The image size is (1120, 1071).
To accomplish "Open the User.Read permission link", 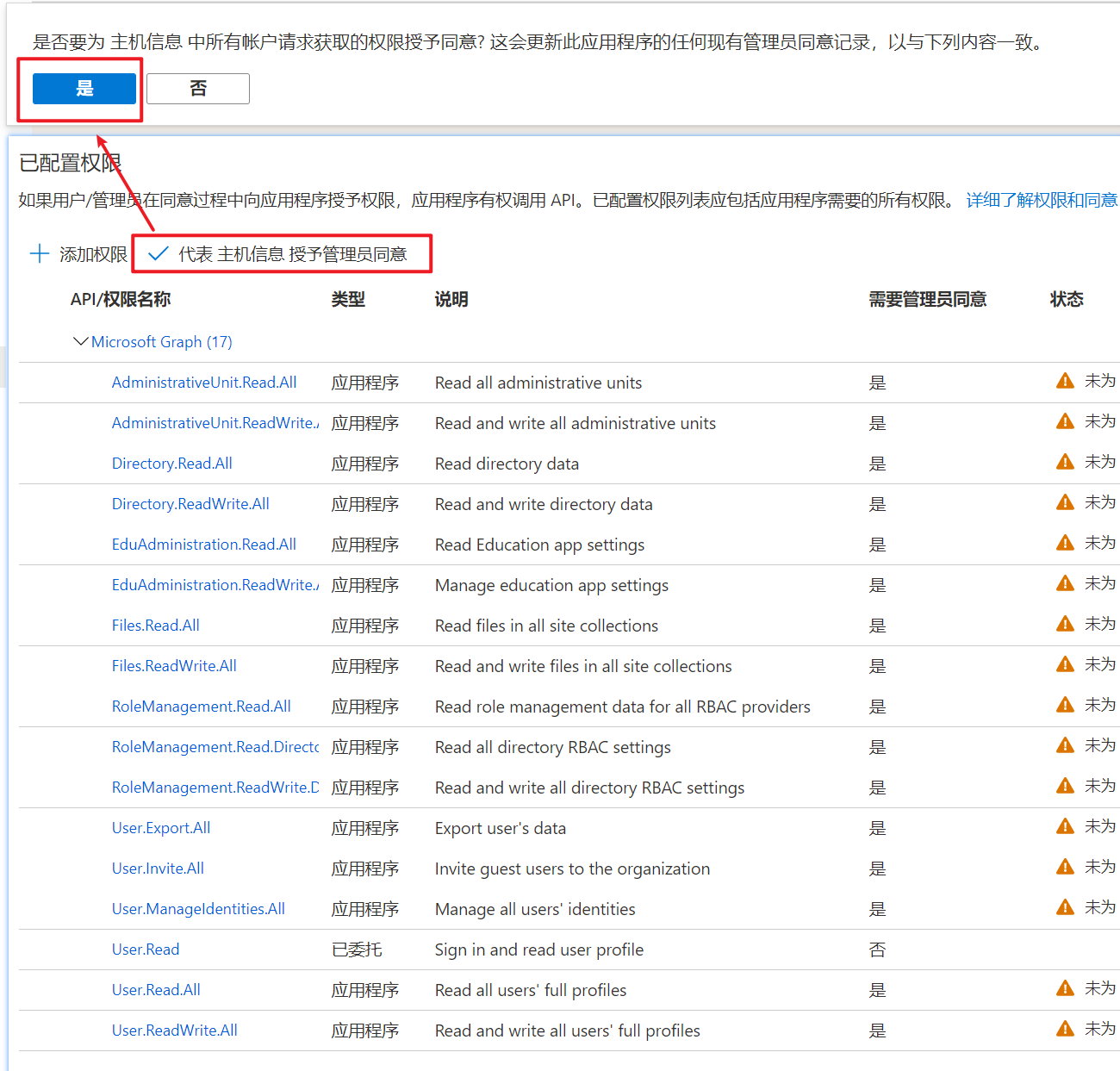I will pos(145,949).
